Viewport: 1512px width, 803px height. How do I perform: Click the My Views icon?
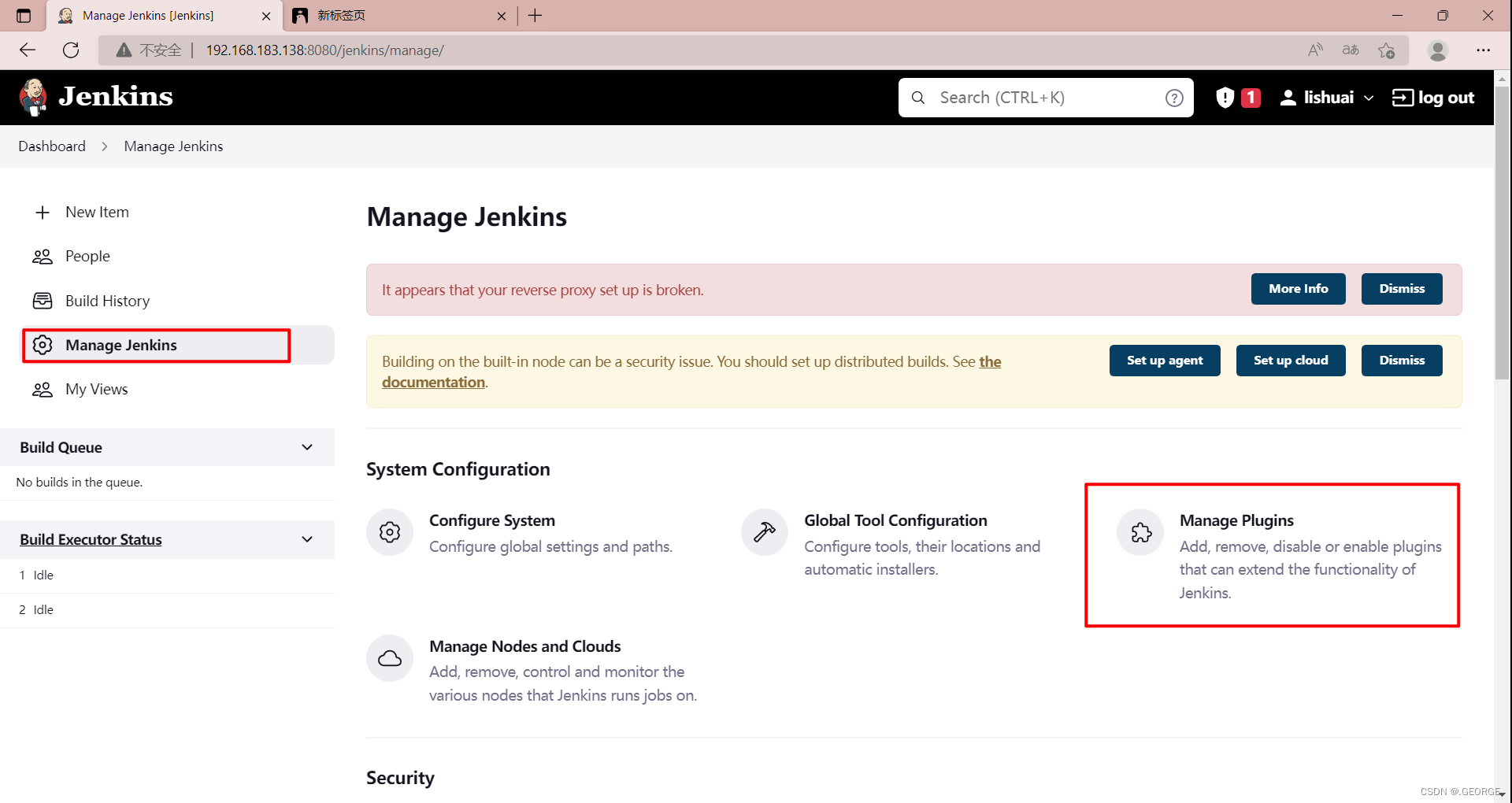pos(43,390)
